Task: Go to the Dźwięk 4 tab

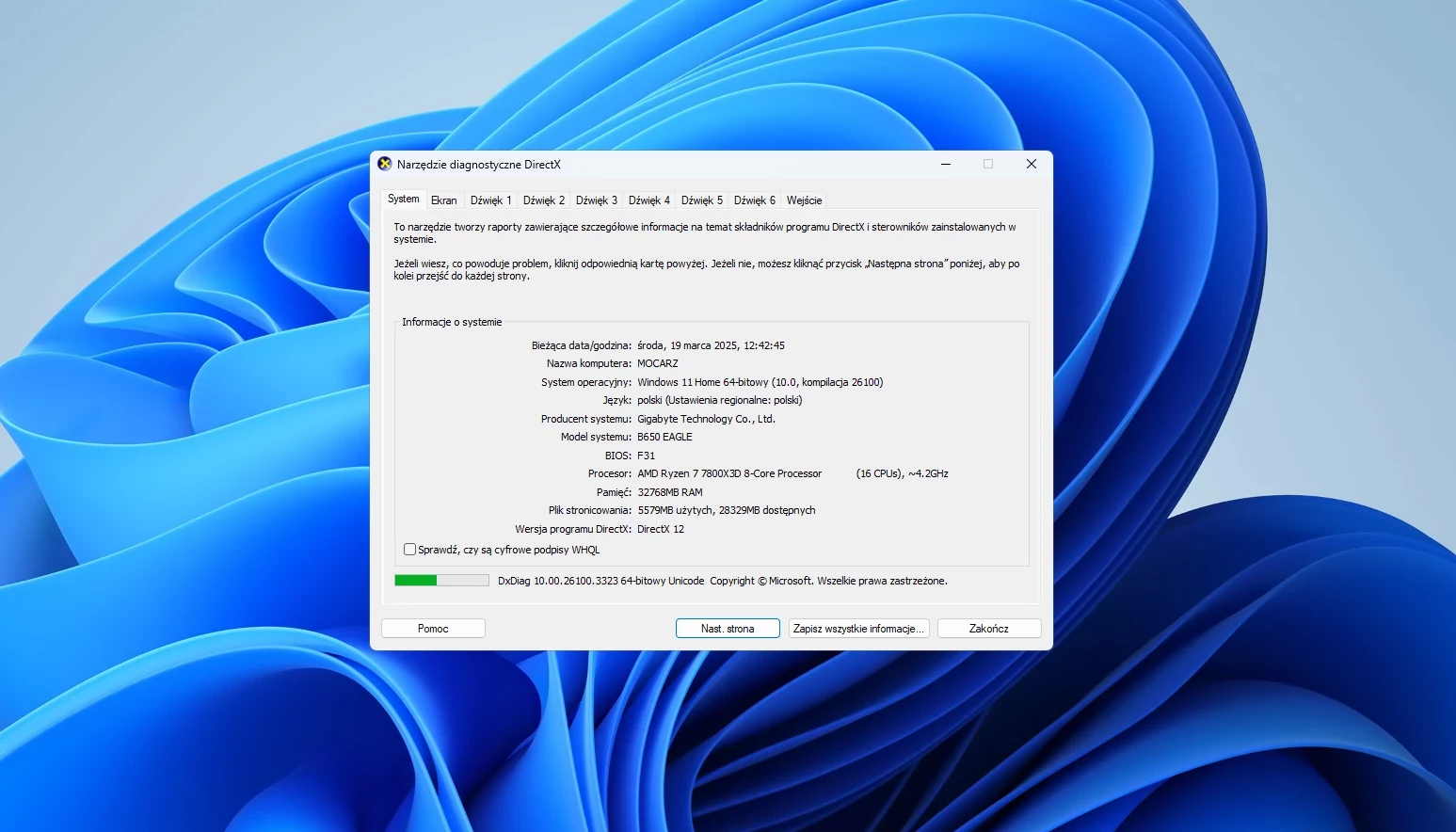Action: pos(649,200)
